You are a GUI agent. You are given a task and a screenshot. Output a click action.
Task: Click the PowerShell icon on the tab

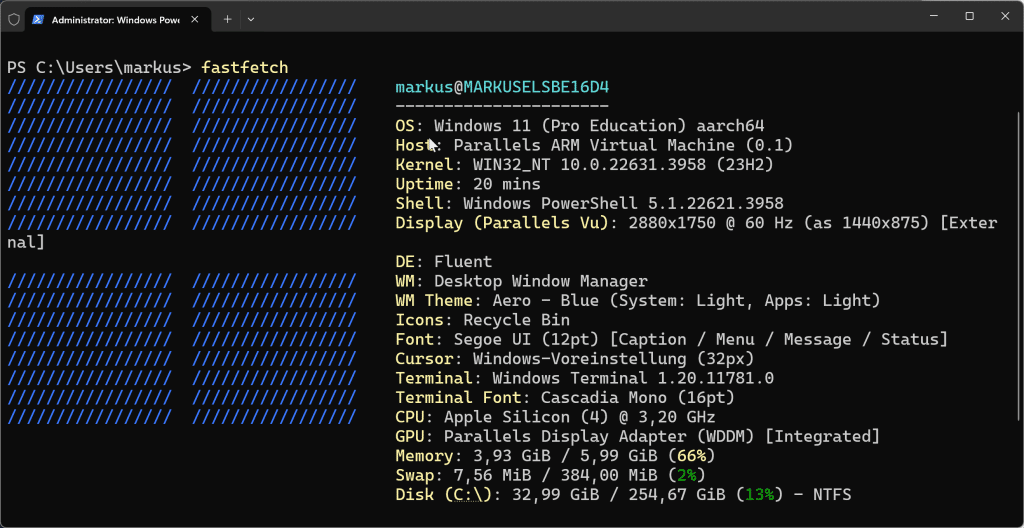[x=38, y=20]
